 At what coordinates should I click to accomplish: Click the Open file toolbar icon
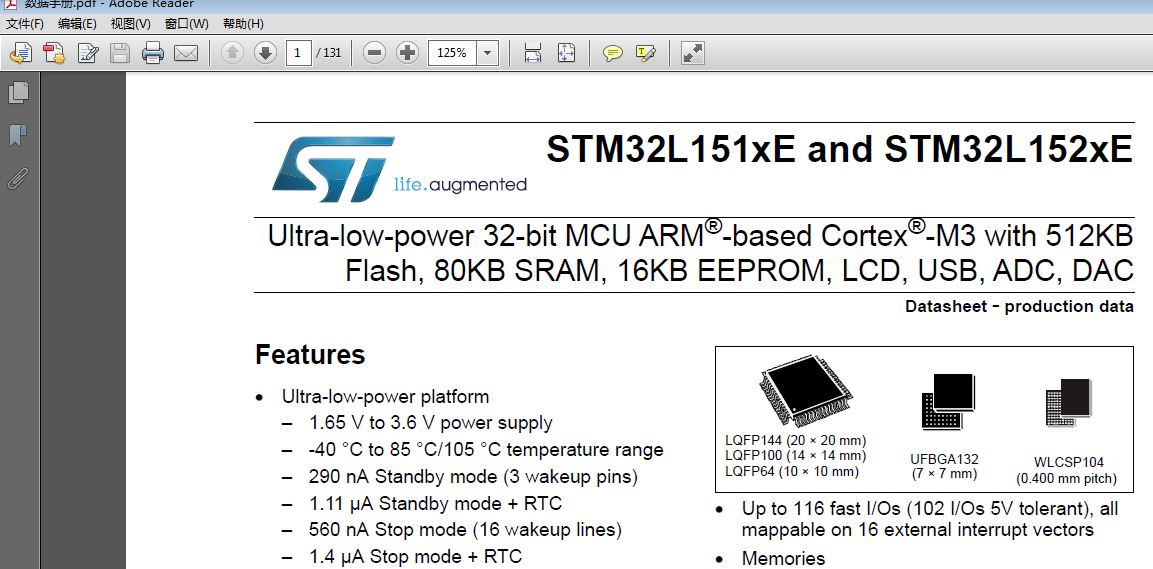pos(21,53)
